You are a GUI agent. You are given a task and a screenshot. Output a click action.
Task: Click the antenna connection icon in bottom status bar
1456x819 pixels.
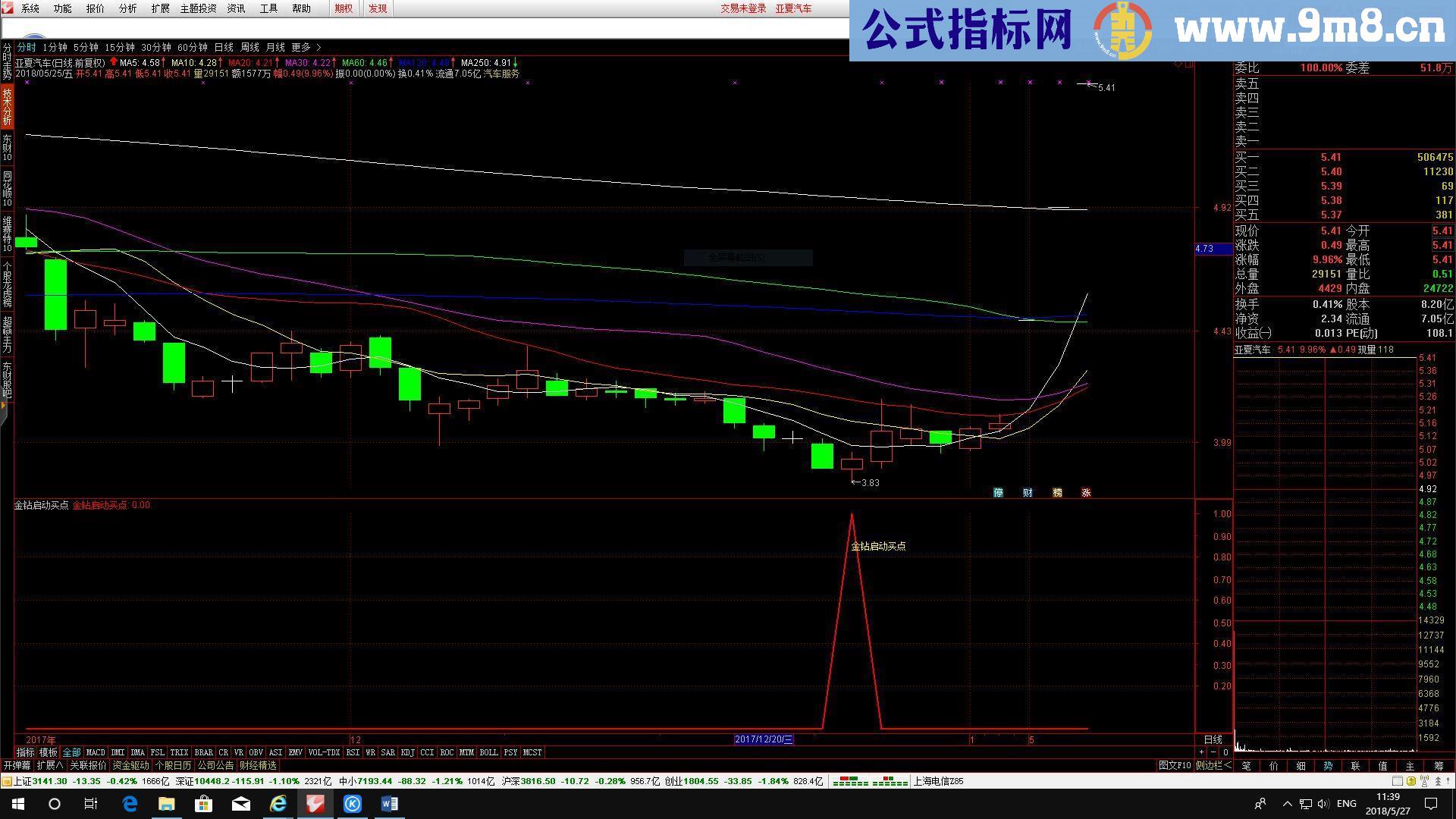(x=1424, y=781)
